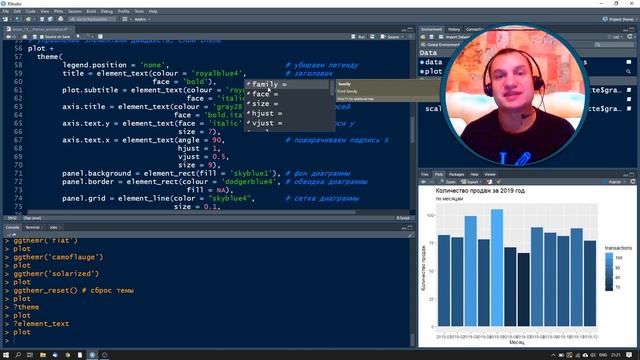Image resolution: width=640 pixels, height=360 pixels.
Task: Open the Session menu
Action: point(75,11)
